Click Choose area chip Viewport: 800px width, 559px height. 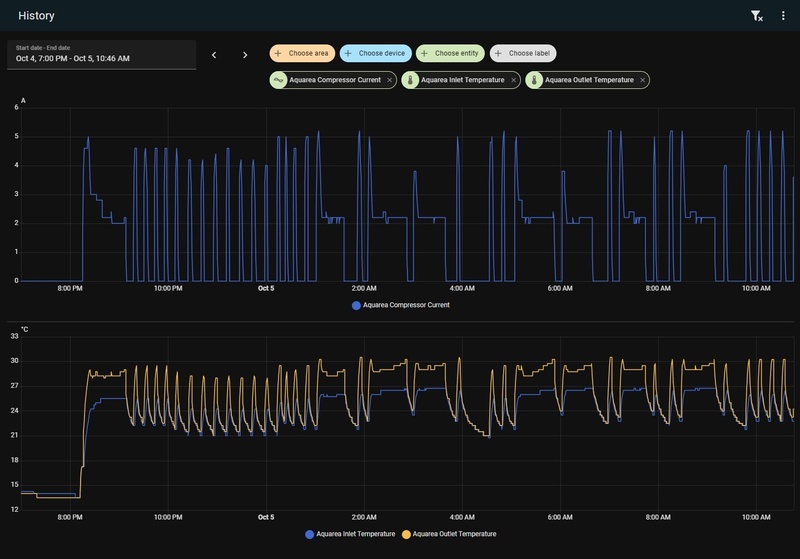tap(302, 53)
